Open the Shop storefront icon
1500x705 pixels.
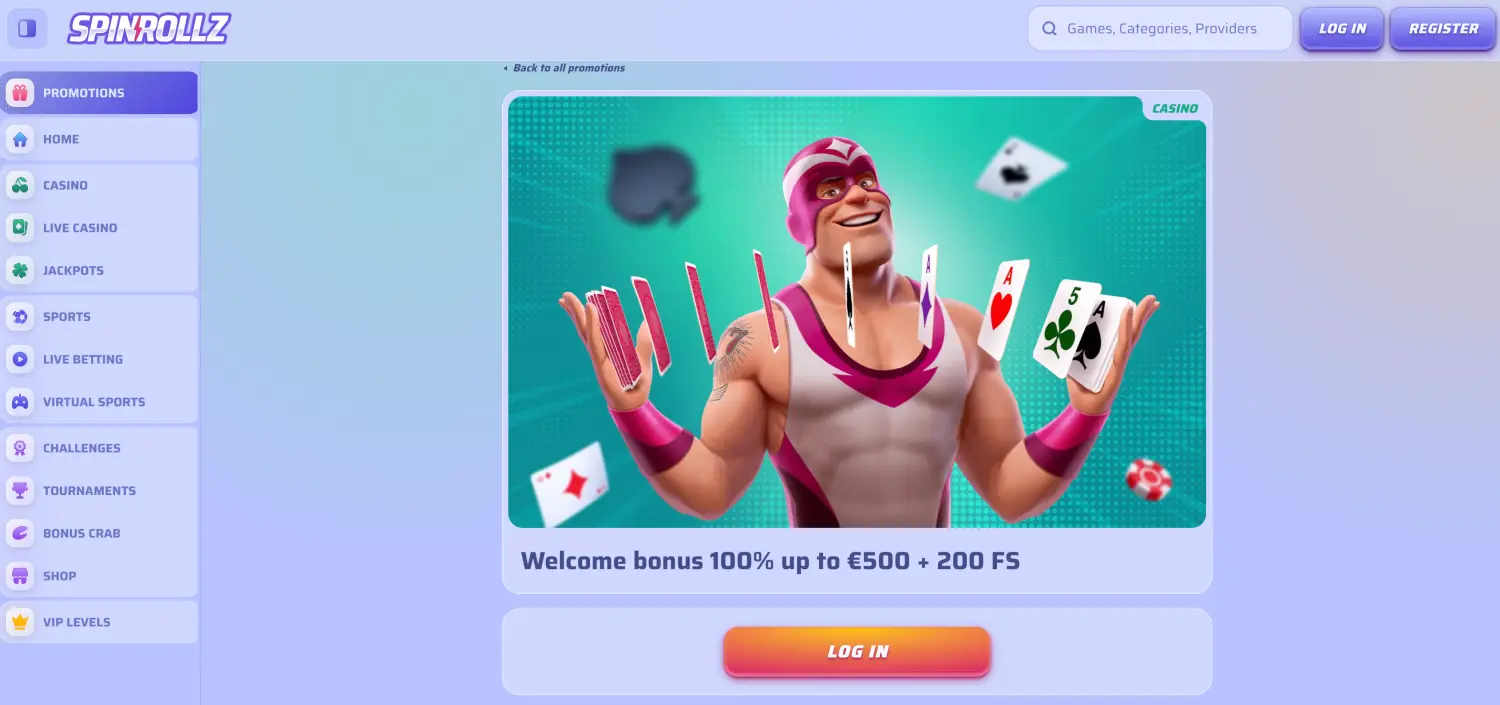click(20, 576)
